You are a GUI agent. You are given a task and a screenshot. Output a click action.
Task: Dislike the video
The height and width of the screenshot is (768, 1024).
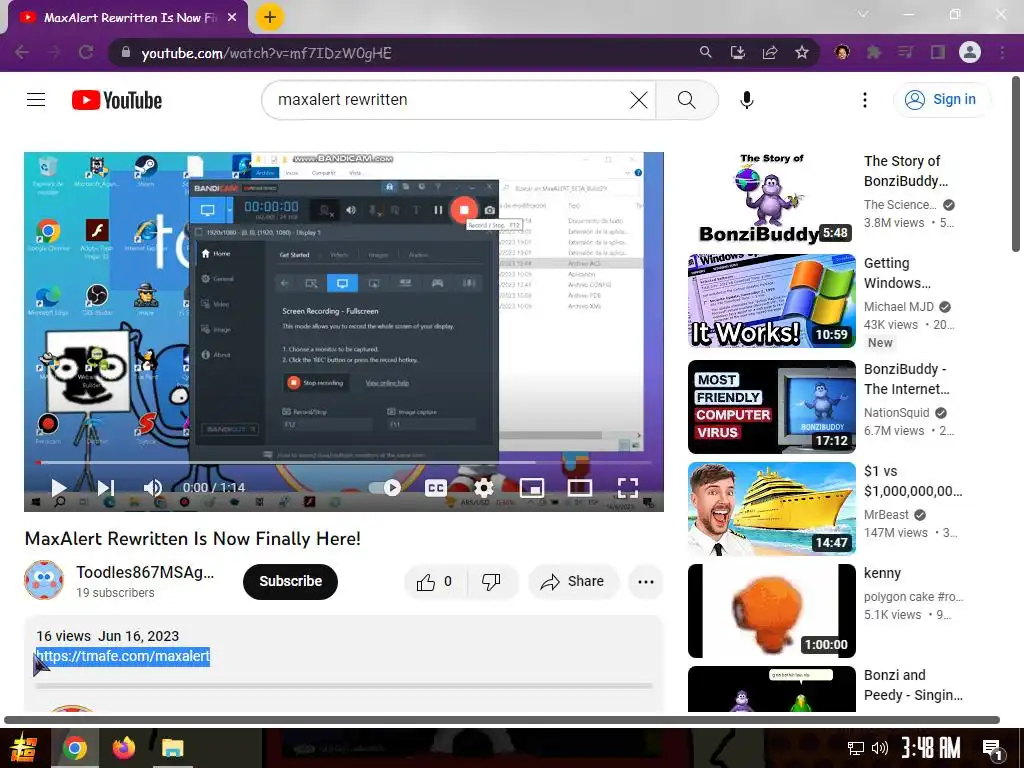[x=492, y=581]
